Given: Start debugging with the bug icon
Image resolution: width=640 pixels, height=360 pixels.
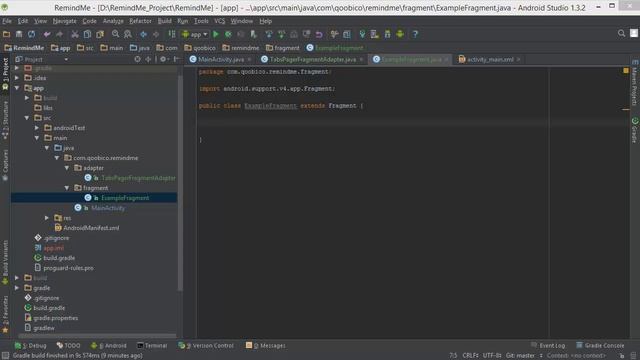Looking at the screenshot, I should point(228,34).
